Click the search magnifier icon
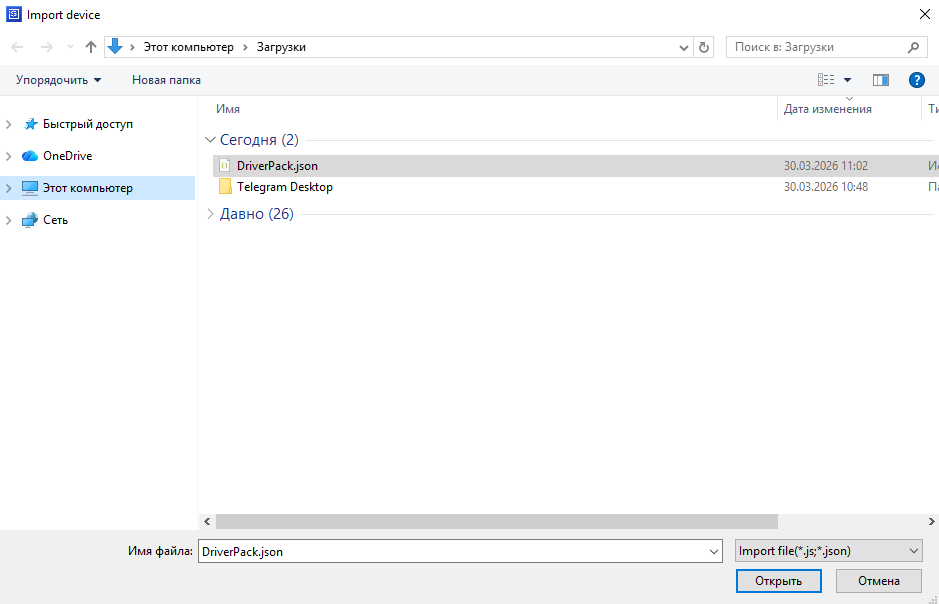Screen dimensions: 939x604 [913, 47]
